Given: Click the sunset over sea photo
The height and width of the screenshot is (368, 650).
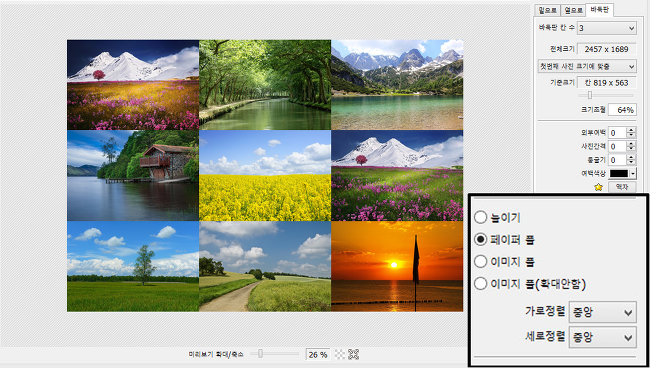Looking at the screenshot, I should coord(397,266).
